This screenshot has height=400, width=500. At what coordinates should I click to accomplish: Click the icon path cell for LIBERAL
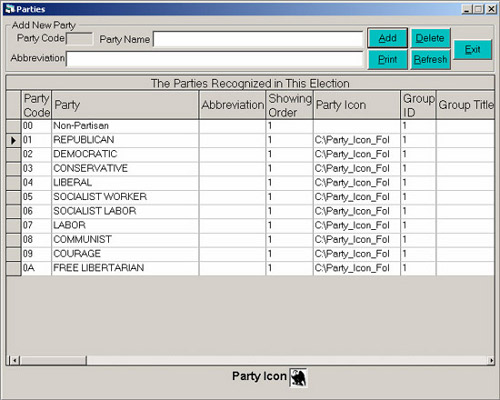tap(357, 183)
